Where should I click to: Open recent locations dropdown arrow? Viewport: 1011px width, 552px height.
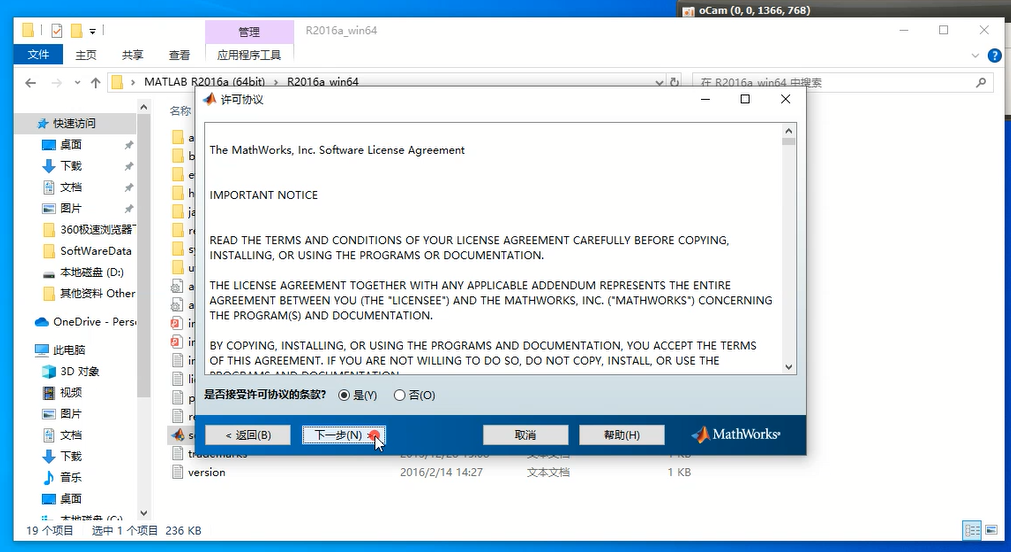(x=77, y=83)
